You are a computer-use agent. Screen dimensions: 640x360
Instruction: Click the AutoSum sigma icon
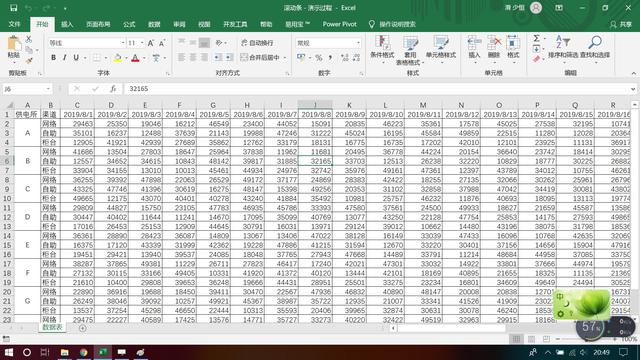tap(536, 38)
